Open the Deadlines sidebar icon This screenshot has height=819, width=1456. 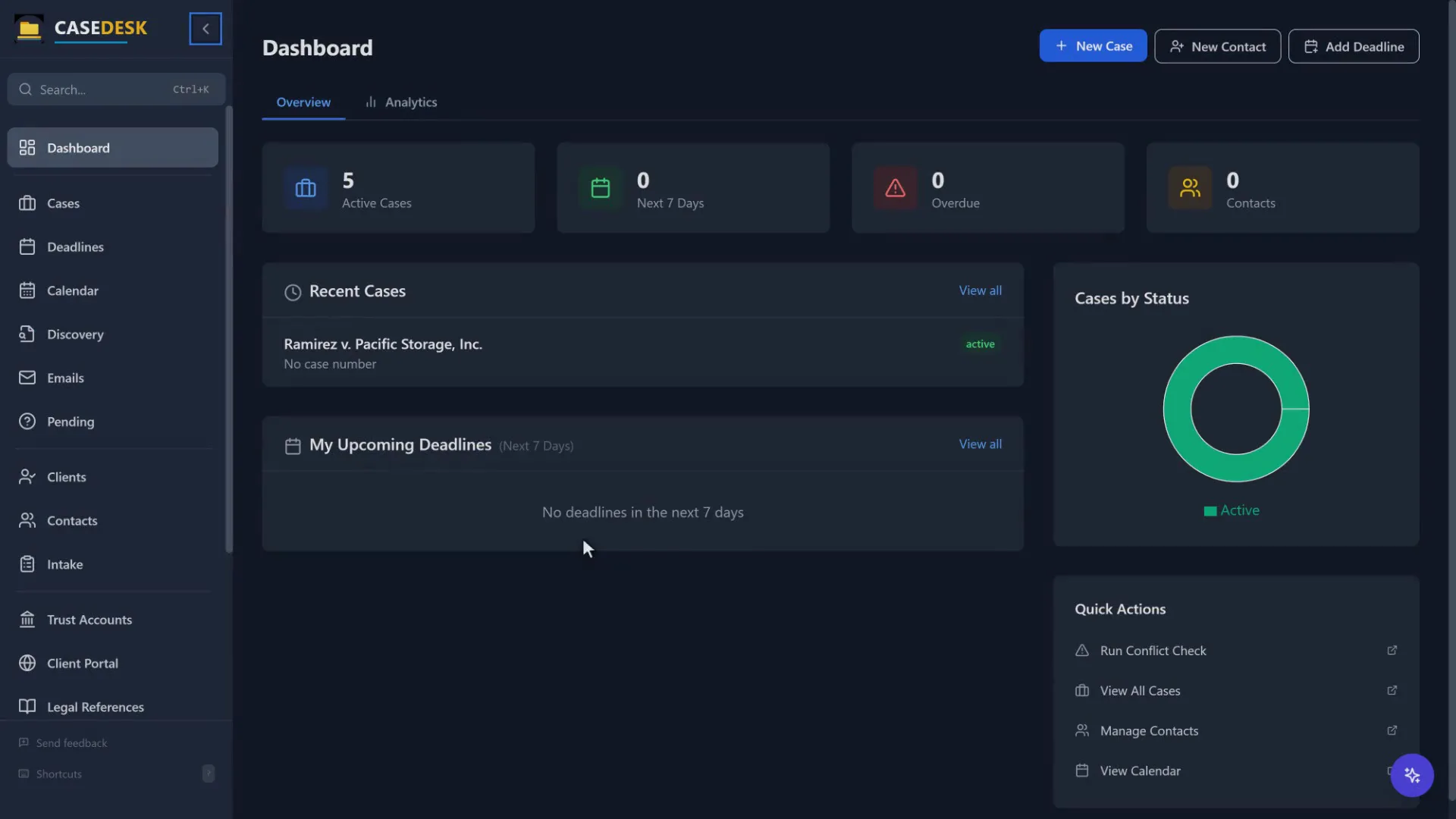[x=27, y=247]
